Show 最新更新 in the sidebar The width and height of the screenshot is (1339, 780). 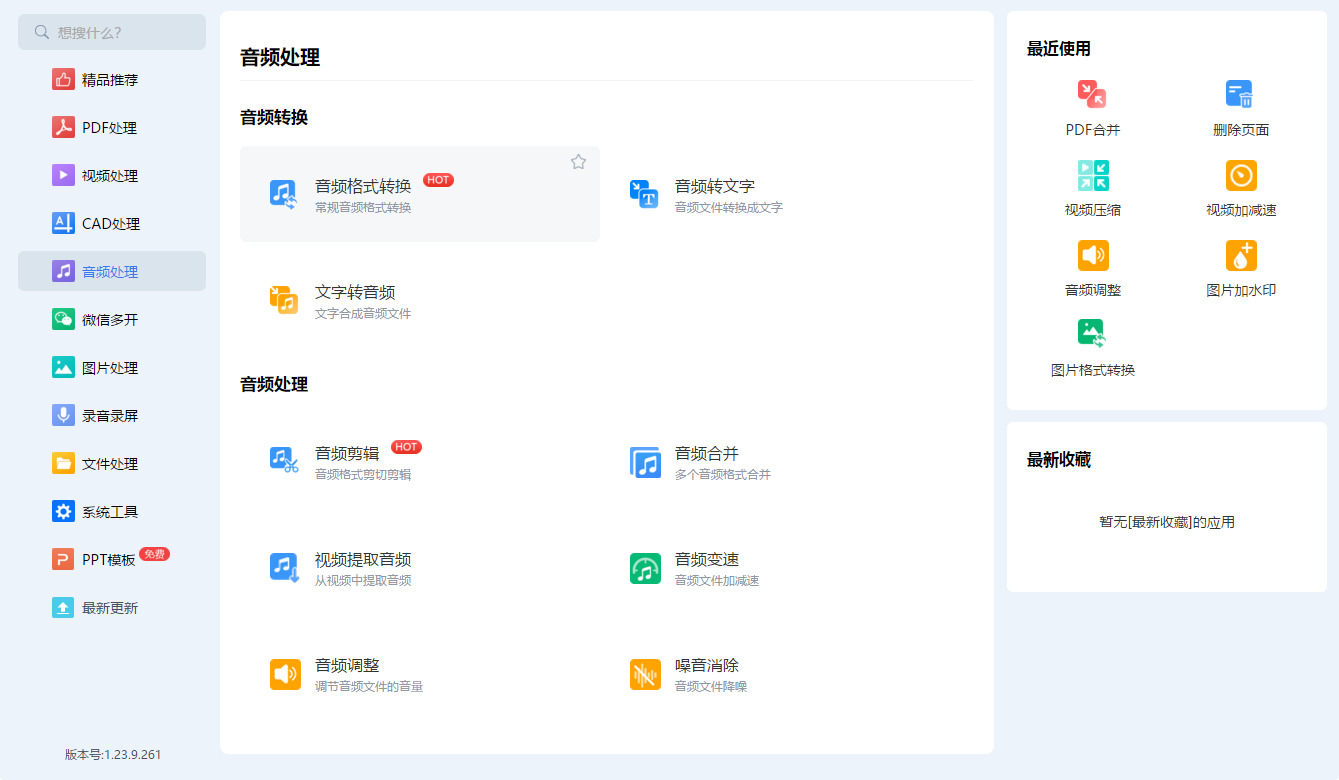112,608
